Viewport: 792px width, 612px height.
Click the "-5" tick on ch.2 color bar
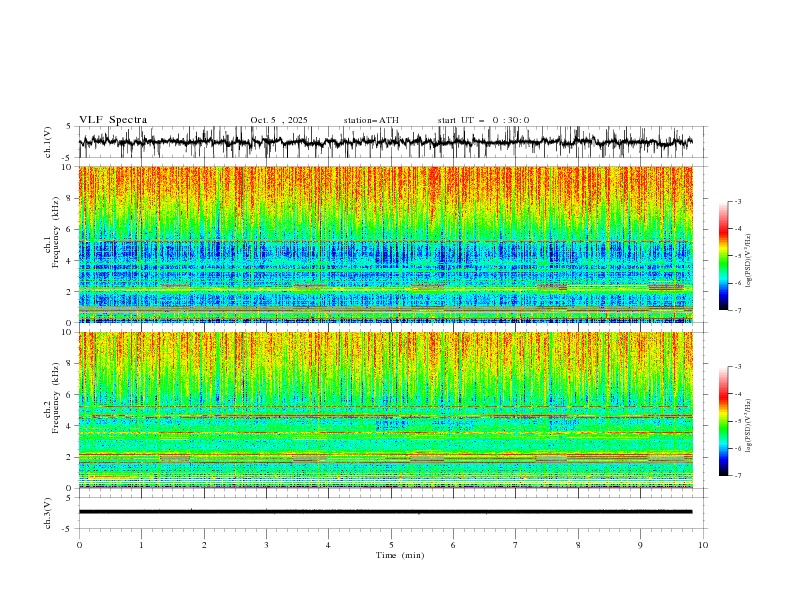tap(737, 421)
